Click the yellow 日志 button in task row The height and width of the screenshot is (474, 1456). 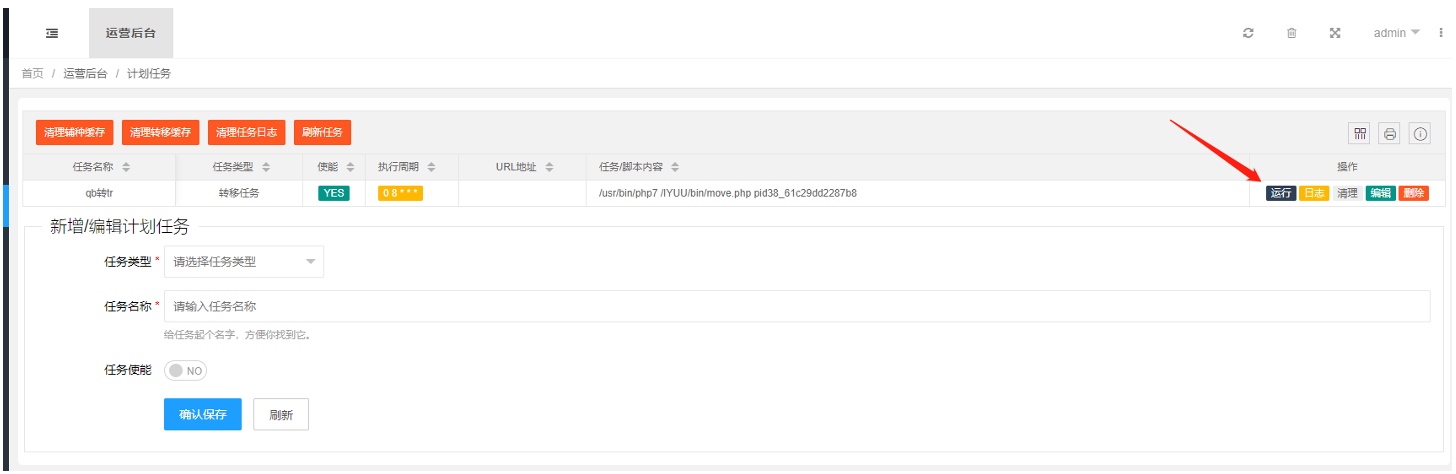coord(1314,193)
